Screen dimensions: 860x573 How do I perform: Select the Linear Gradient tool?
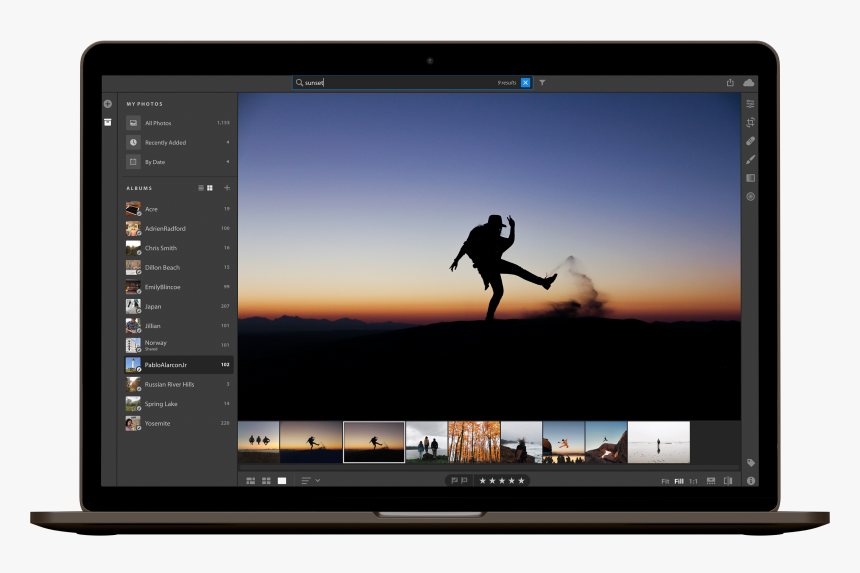tap(750, 178)
